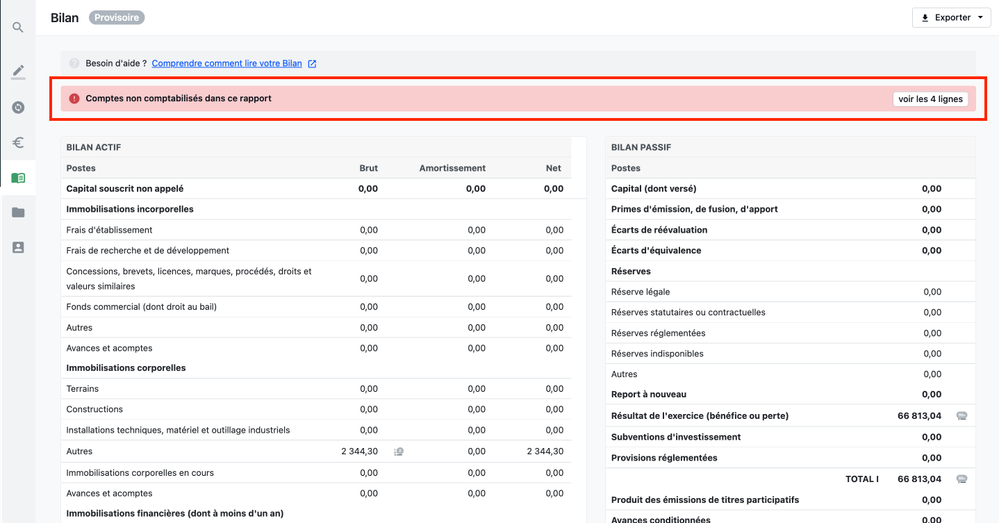
Task: Click the Provisoire status badge
Action: point(116,18)
